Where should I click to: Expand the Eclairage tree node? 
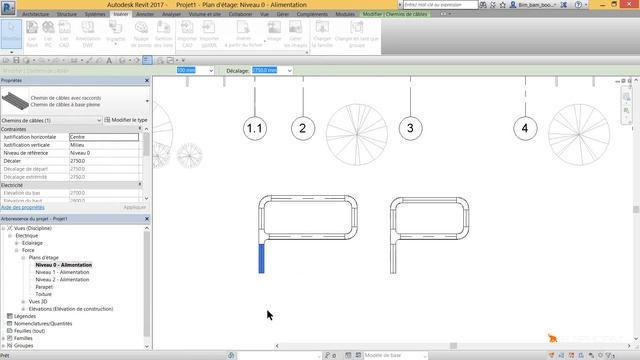[x=17, y=243]
